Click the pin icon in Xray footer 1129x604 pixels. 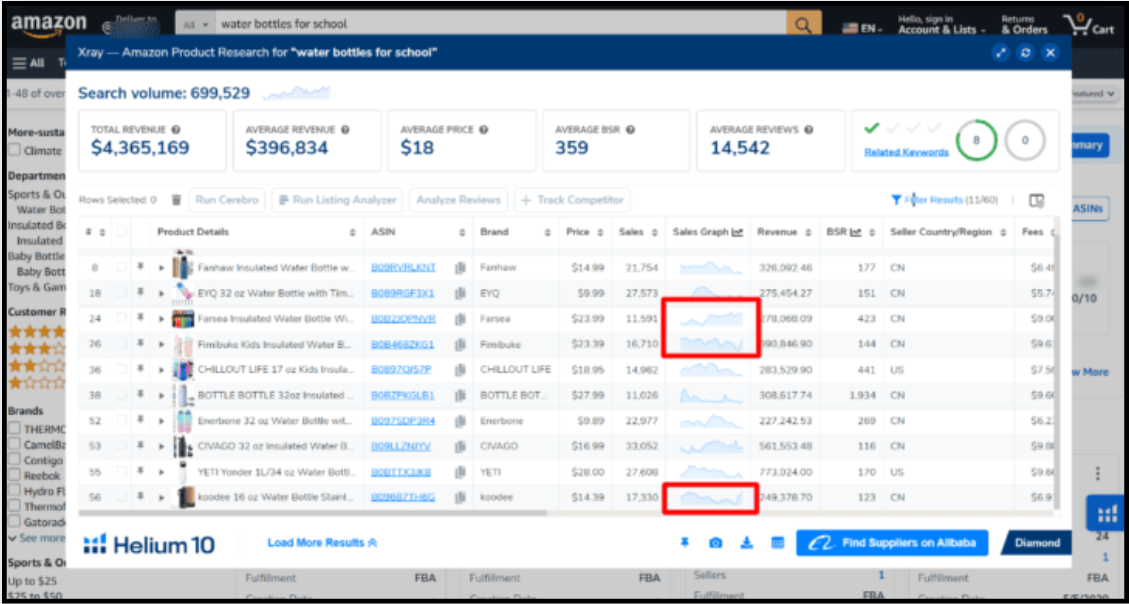click(685, 543)
